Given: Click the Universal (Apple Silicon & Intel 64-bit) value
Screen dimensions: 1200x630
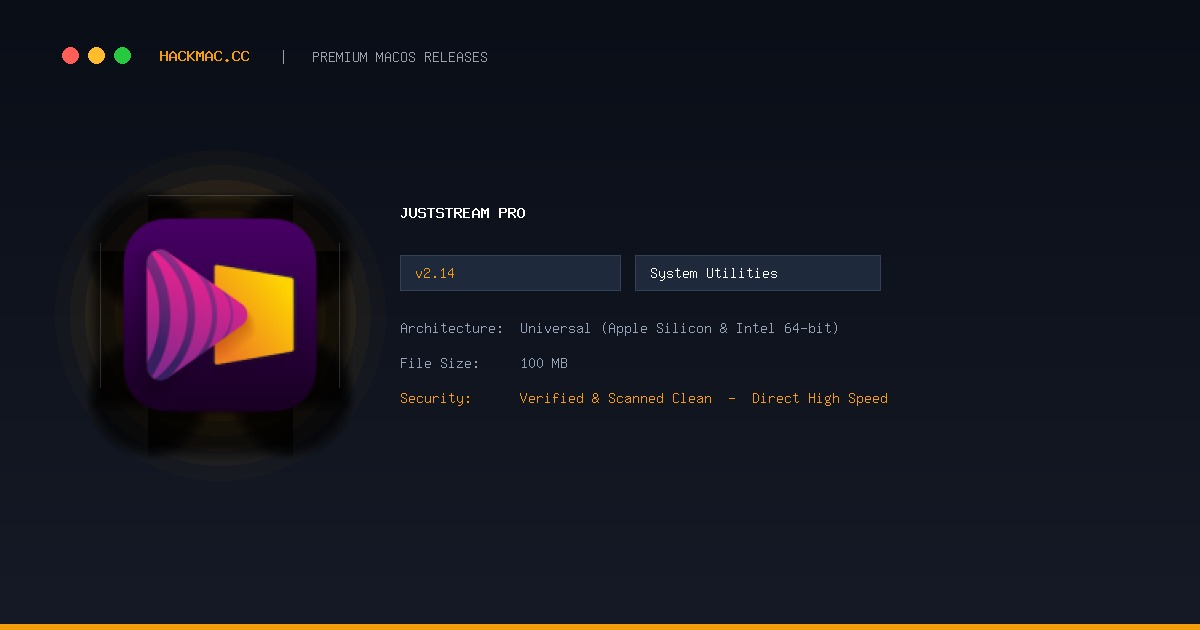Looking at the screenshot, I should (679, 328).
